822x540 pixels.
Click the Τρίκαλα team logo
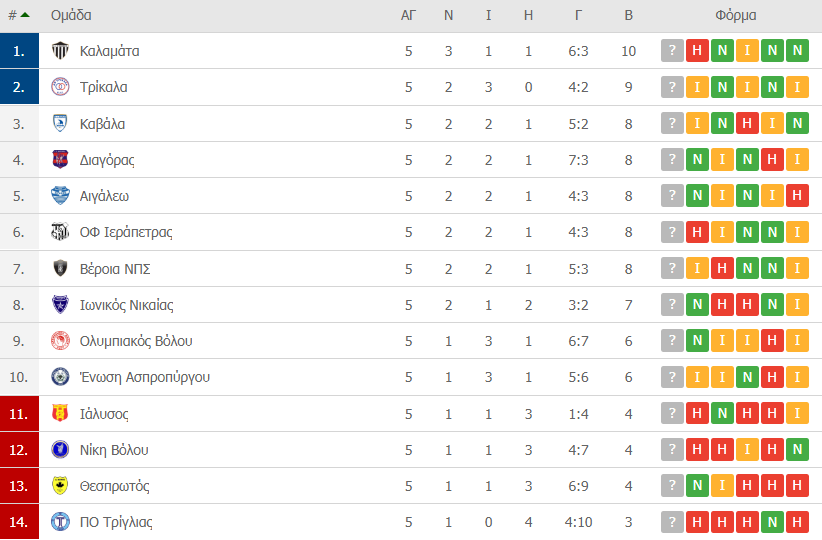[60, 87]
